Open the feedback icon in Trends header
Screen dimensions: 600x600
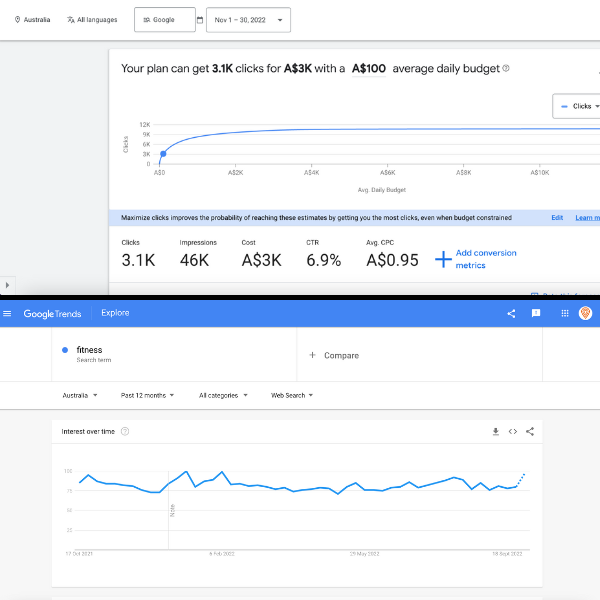click(536, 313)
